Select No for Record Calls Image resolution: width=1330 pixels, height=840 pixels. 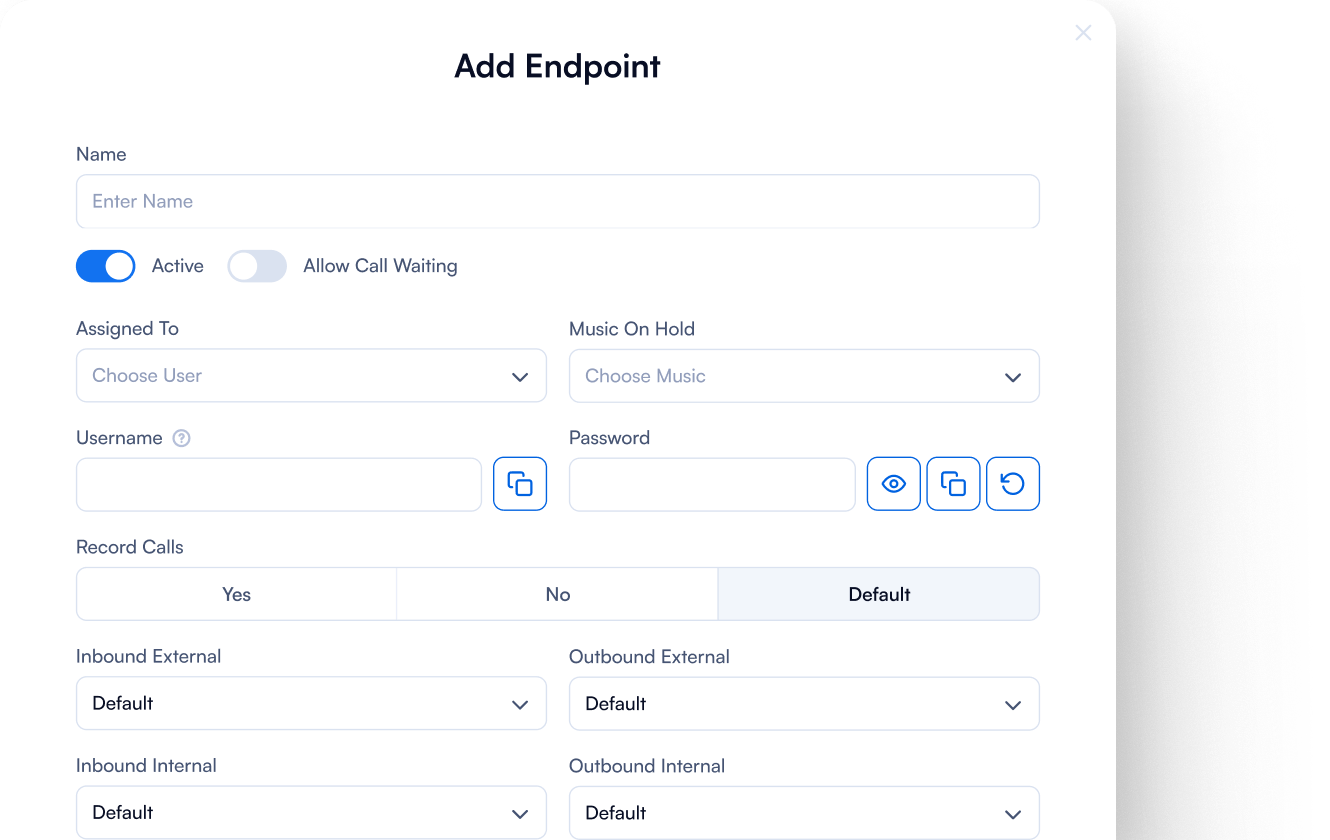(557, 594)
